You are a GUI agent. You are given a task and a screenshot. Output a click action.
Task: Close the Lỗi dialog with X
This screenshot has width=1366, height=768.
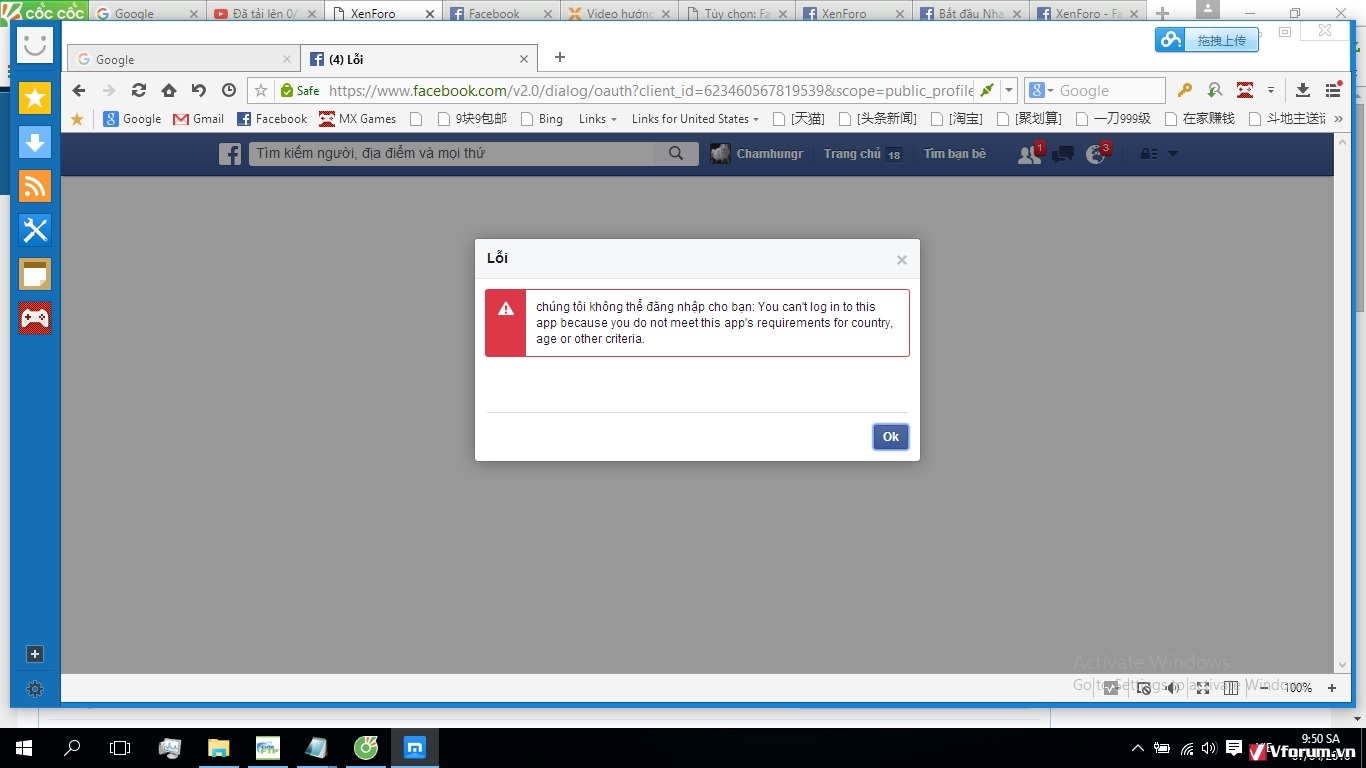tap(901, 260)
